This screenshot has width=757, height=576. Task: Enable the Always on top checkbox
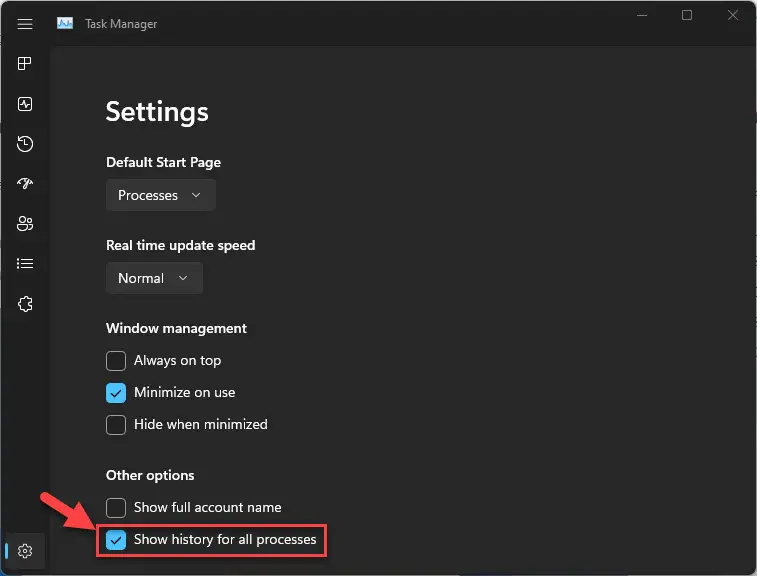116,361
